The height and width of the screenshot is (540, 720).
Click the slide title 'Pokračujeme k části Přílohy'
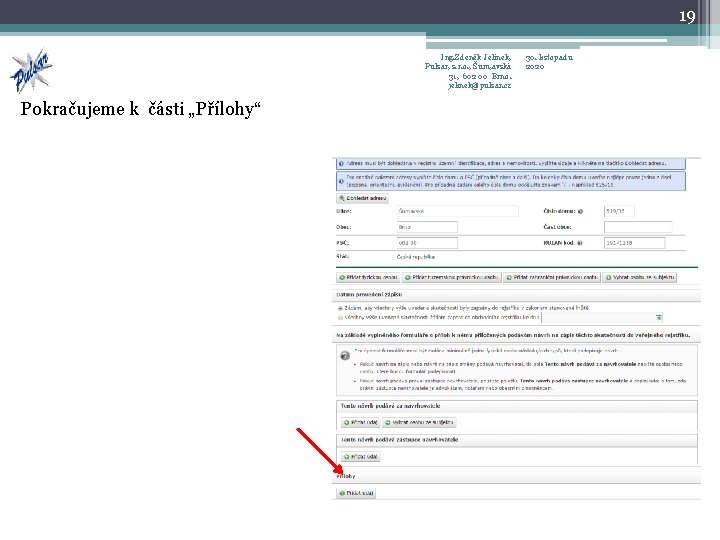pyautogui.click(x=141, y=109)
